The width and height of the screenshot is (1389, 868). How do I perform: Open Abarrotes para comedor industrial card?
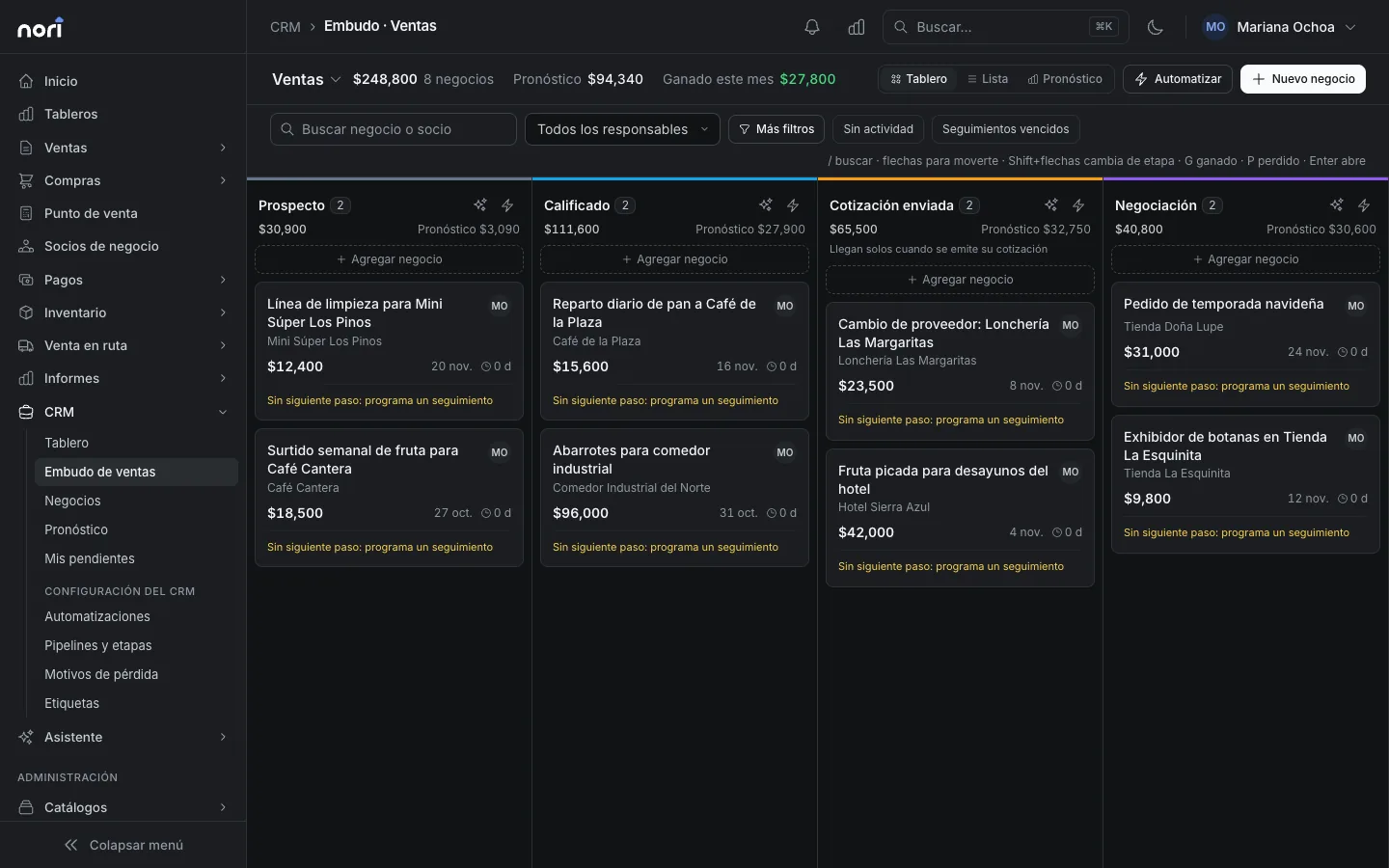tap(674, 498)
